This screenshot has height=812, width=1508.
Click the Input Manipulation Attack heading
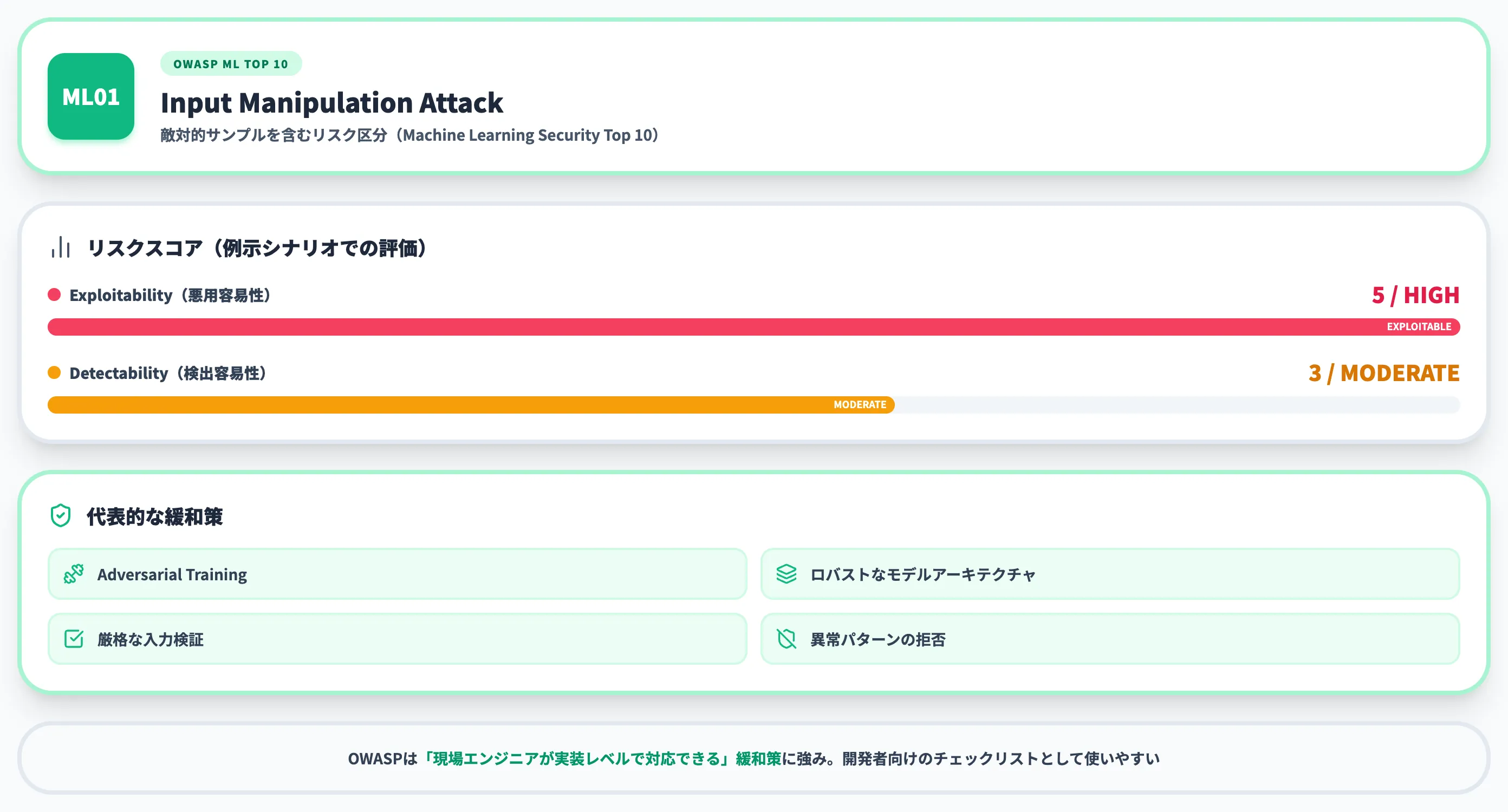332,103
